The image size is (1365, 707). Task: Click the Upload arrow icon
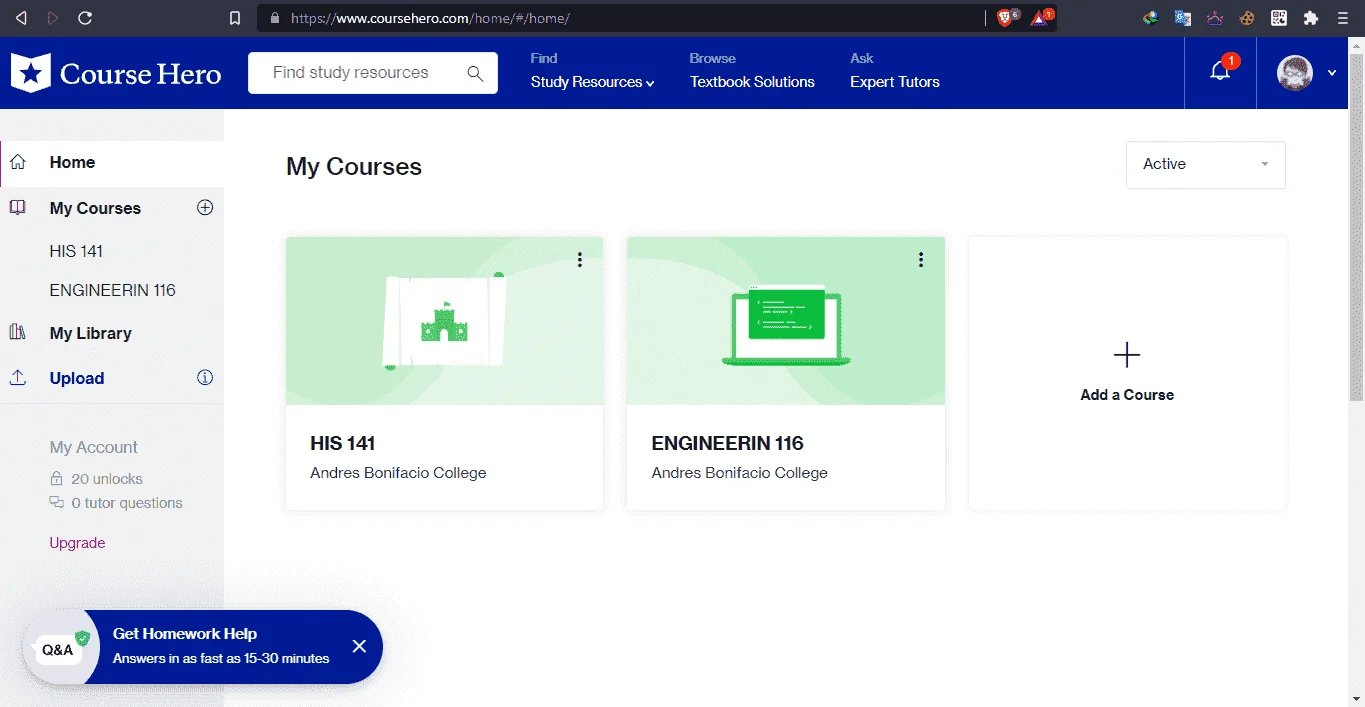[x=18, y=378]
